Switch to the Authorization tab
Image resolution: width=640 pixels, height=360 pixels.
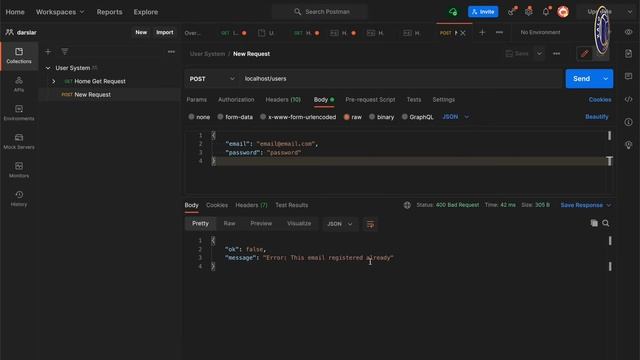[236, 100]
